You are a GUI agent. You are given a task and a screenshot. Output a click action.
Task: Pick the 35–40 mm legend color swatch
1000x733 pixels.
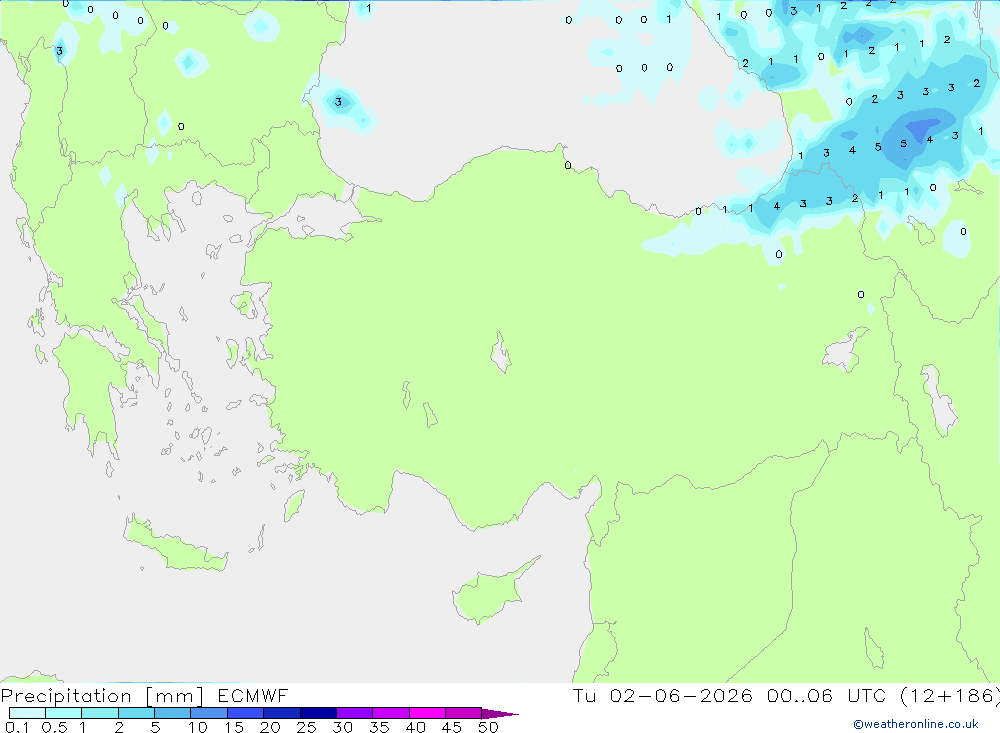(x=391, y=713)
